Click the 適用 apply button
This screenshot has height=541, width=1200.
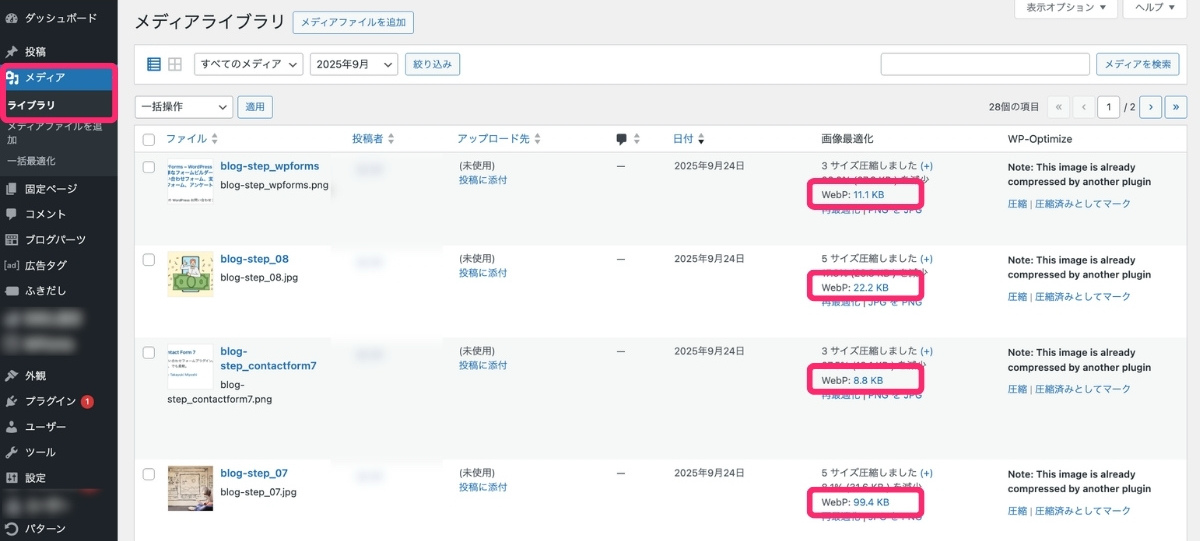click(x=255, y=106)
